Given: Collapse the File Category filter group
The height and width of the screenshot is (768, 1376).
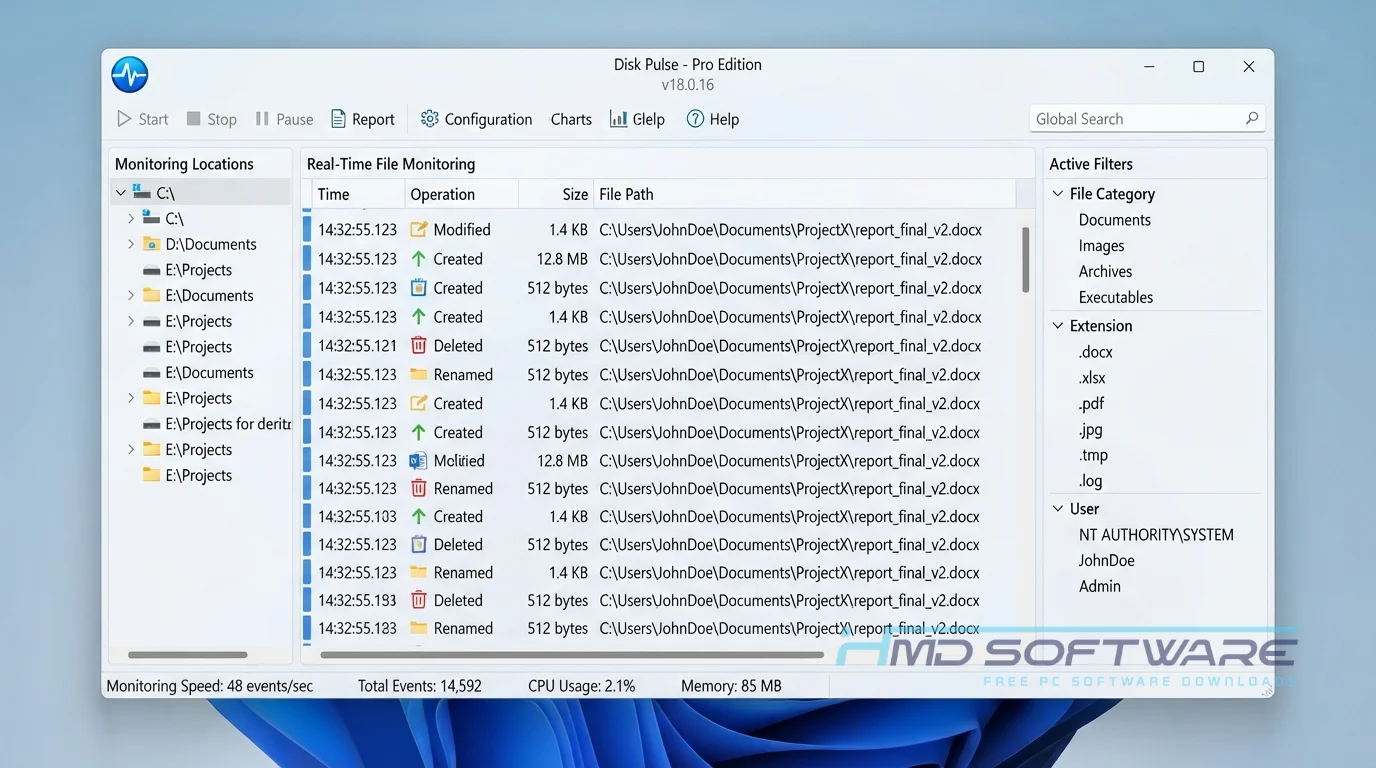Looking at the screenshot, I should coord(1058,193).
